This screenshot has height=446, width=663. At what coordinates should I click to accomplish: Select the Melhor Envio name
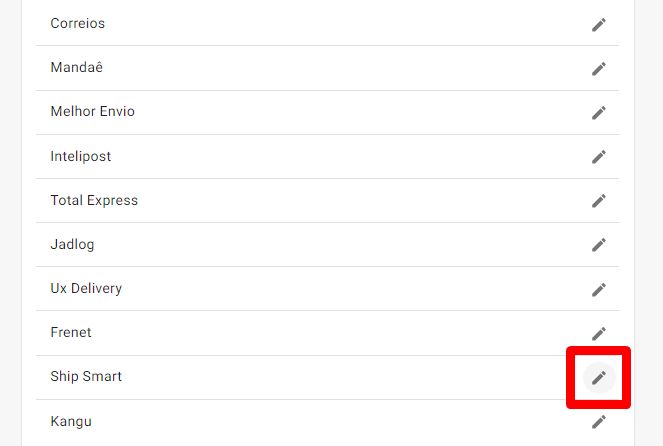pos(92,111)
